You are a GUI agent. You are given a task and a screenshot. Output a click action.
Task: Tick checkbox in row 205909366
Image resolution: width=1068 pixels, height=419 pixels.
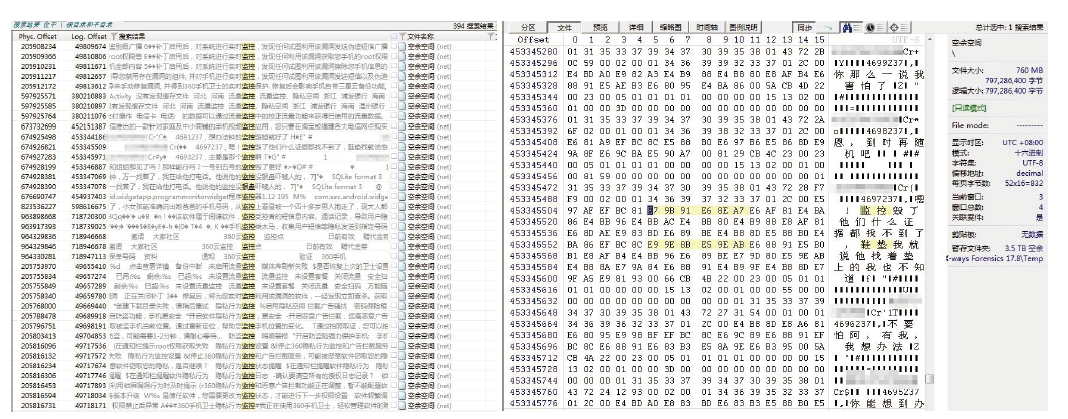click(x=394, y=57)
